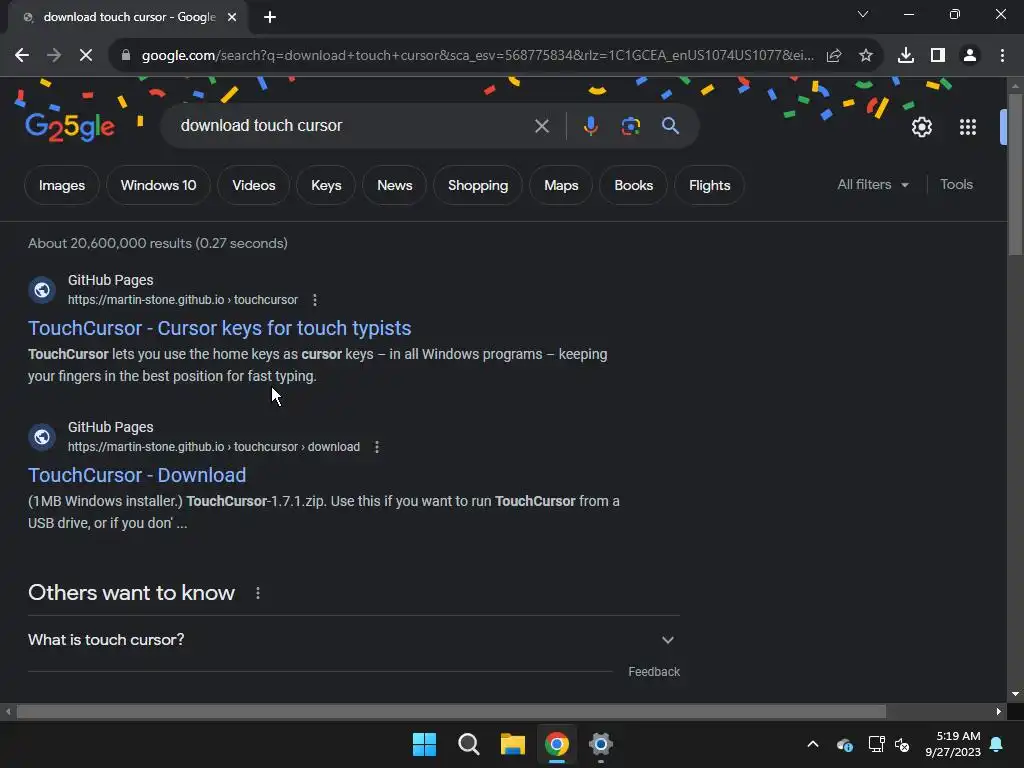
Task: Click into the Google search field
Action: [353, 125]
